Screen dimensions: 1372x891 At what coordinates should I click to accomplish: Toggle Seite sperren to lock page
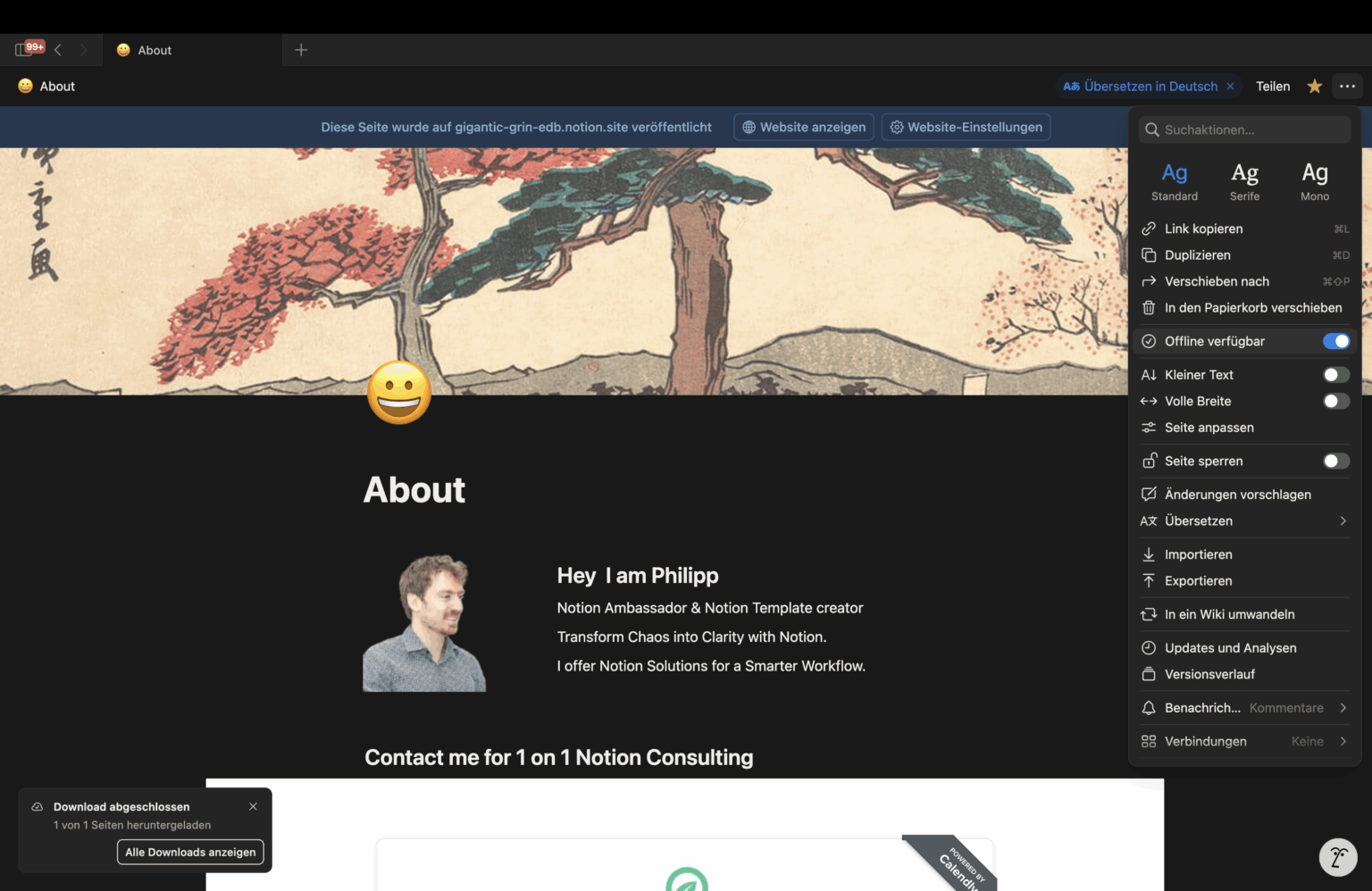point(1335,462)
